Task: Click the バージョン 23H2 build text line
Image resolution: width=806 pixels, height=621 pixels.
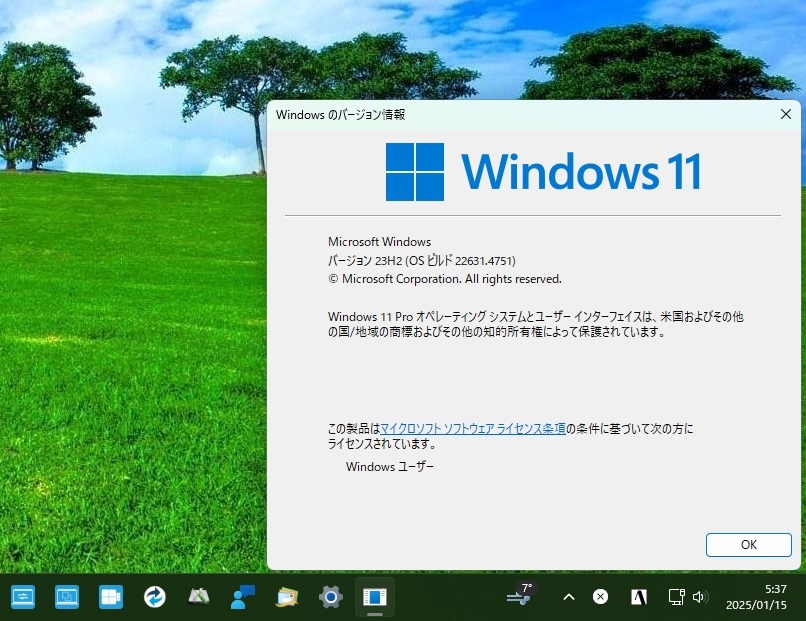Action: [x=422, y=261]
